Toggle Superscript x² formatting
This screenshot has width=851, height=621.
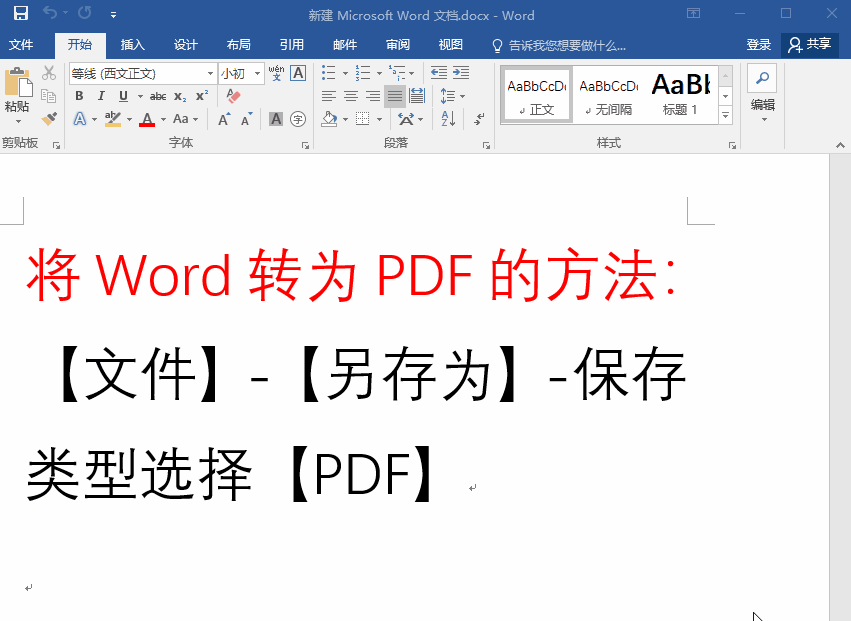pos(202,96)
